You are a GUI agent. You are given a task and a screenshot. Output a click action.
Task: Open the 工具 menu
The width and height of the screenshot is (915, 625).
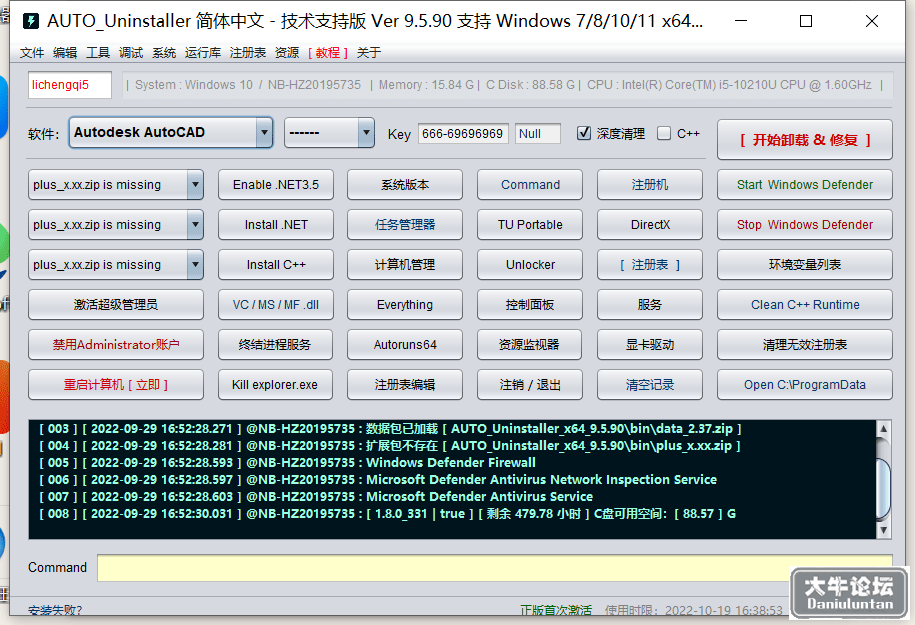98,53
